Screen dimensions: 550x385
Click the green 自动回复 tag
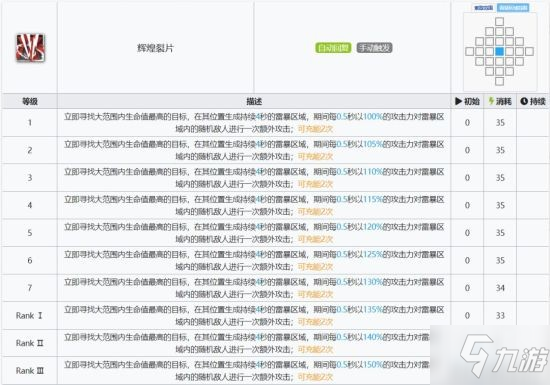pos(333,48)
